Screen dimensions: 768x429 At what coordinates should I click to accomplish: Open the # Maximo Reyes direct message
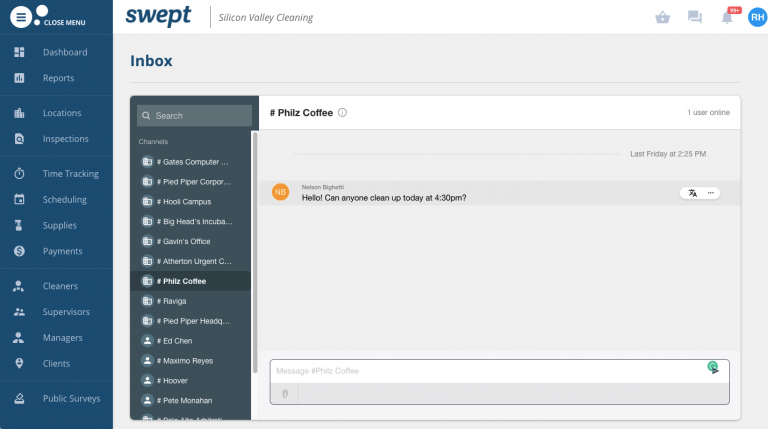tap(191, 360)
